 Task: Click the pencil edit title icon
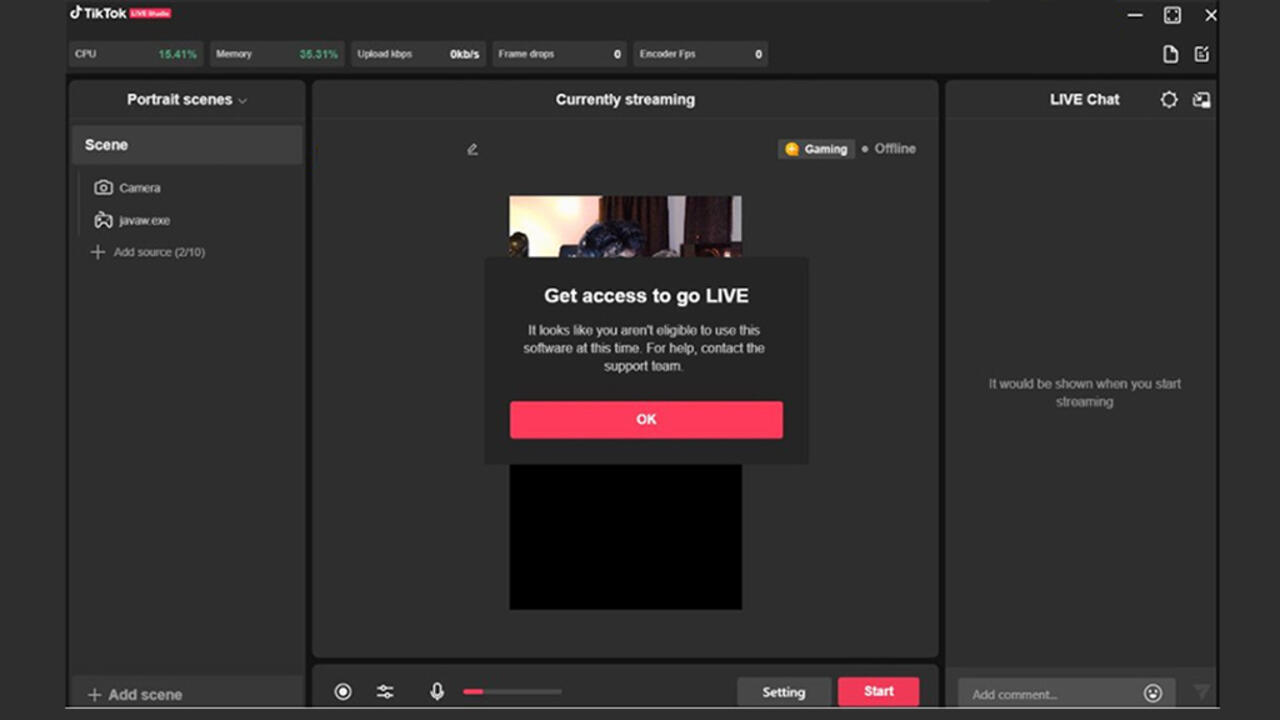click(x=473, y=149)
